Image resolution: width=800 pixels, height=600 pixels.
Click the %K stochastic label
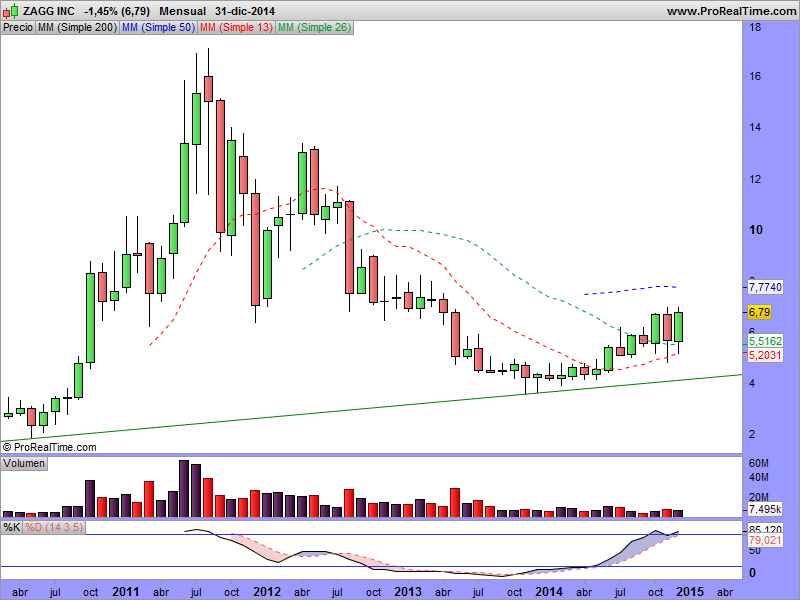(x=11, y=527)
